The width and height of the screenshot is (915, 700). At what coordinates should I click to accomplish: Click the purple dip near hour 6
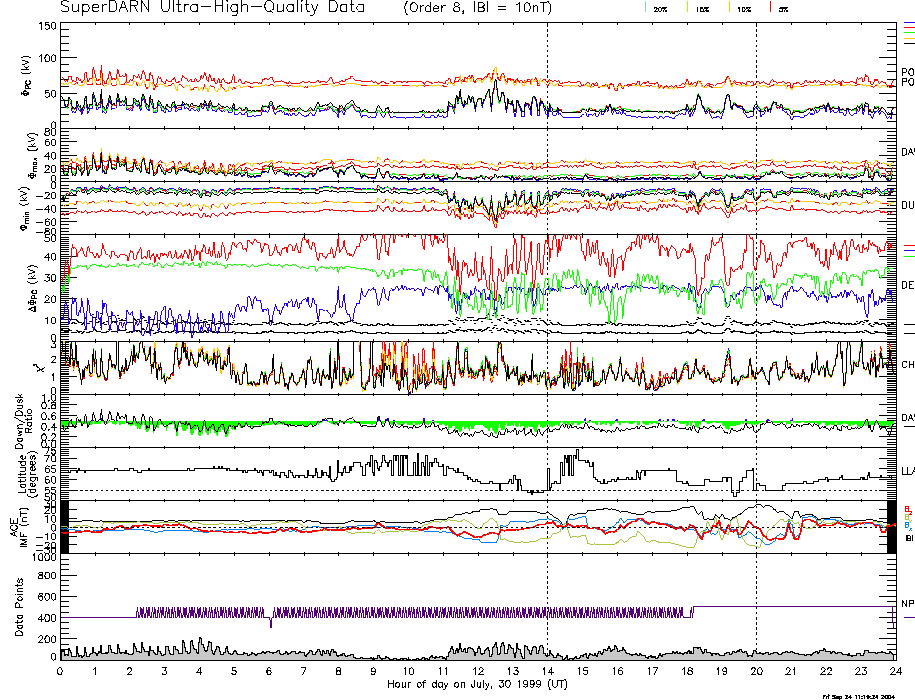[271, 620]
